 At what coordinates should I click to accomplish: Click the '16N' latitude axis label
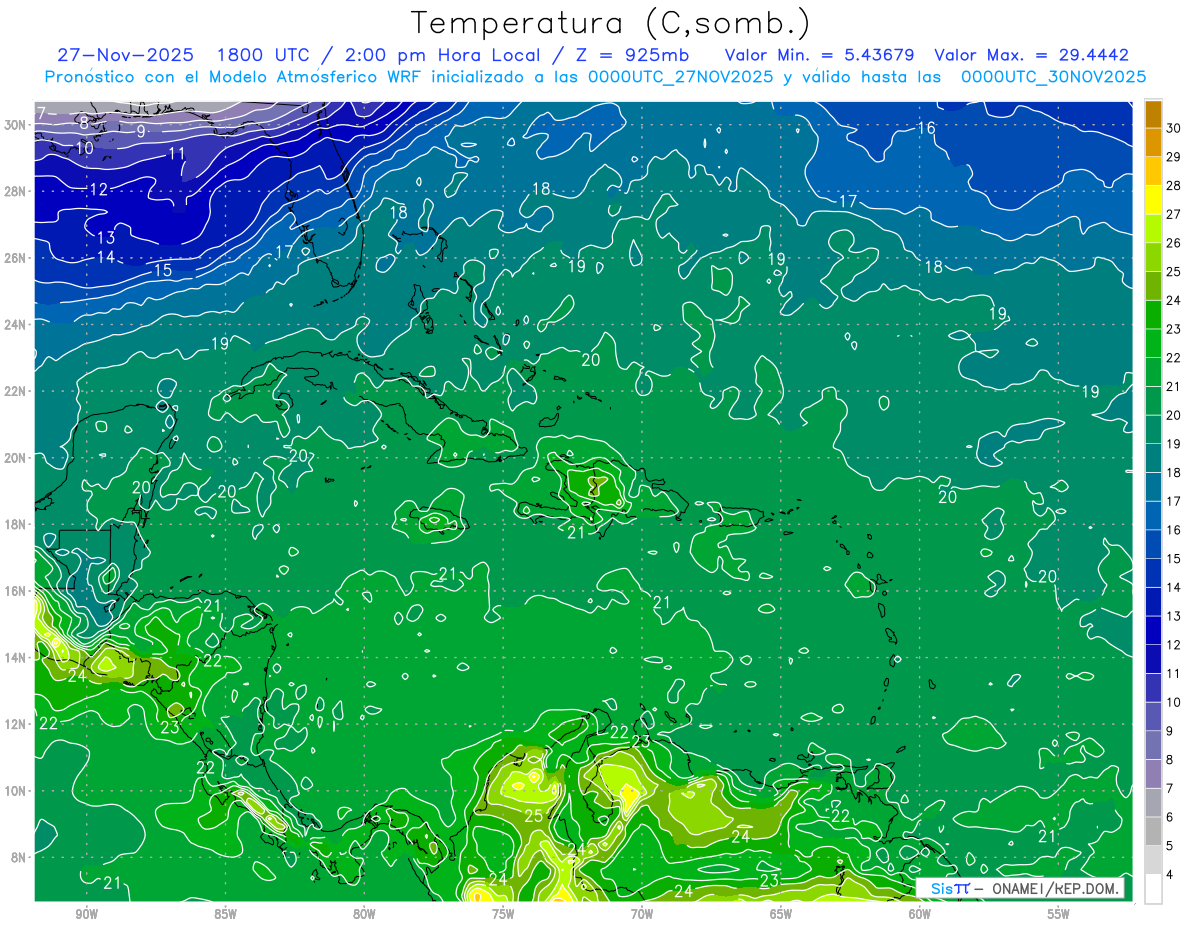pos(14,591)
